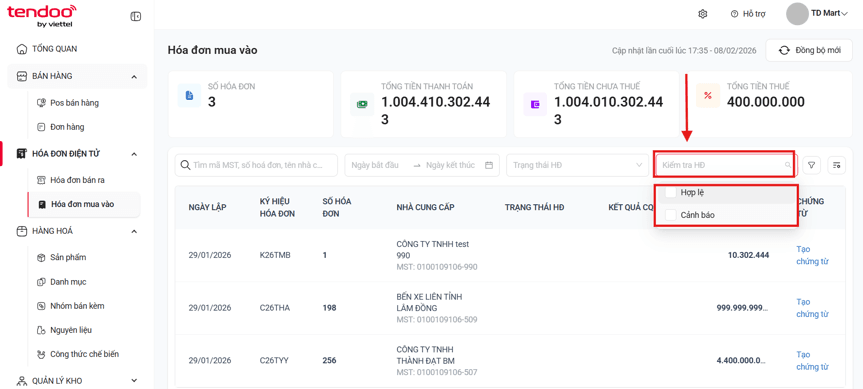This screenshot has height=389, width=863.
Task: Click the amount 10.302.444 cell
Action: [749, 255]
